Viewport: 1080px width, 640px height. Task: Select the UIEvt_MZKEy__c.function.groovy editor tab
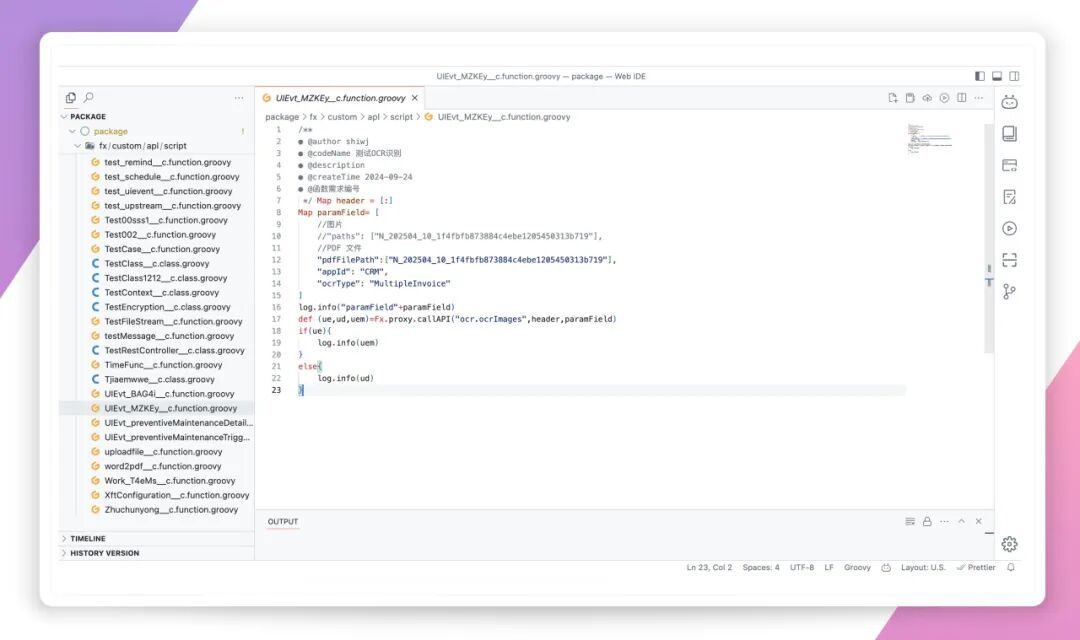point(340,98)
